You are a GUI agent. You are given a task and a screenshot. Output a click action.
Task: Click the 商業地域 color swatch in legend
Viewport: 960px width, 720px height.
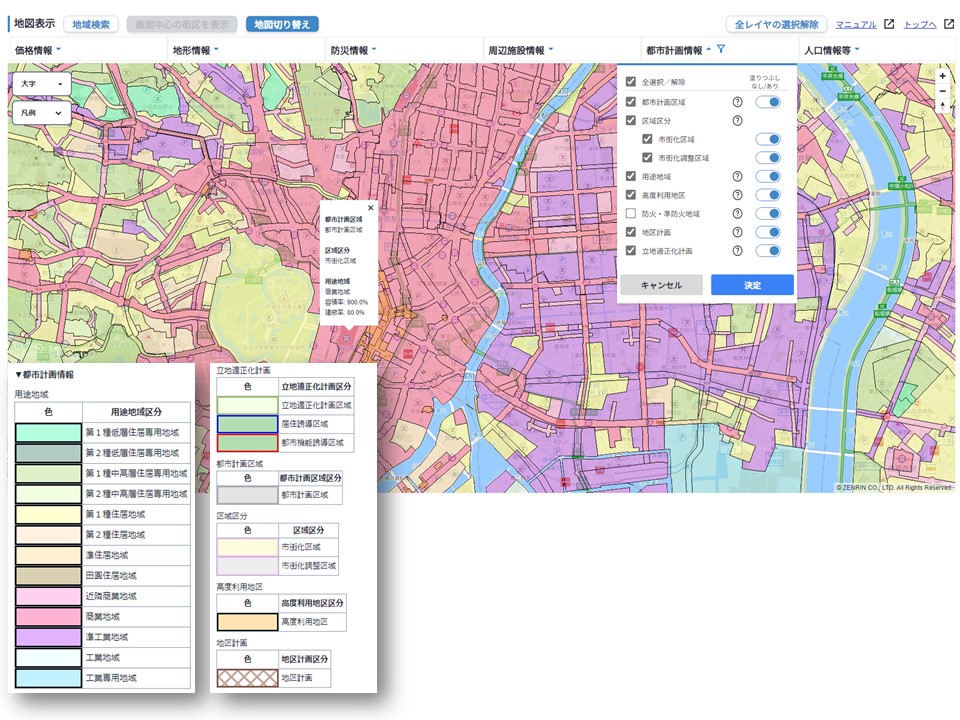click(x=48, y=616)
